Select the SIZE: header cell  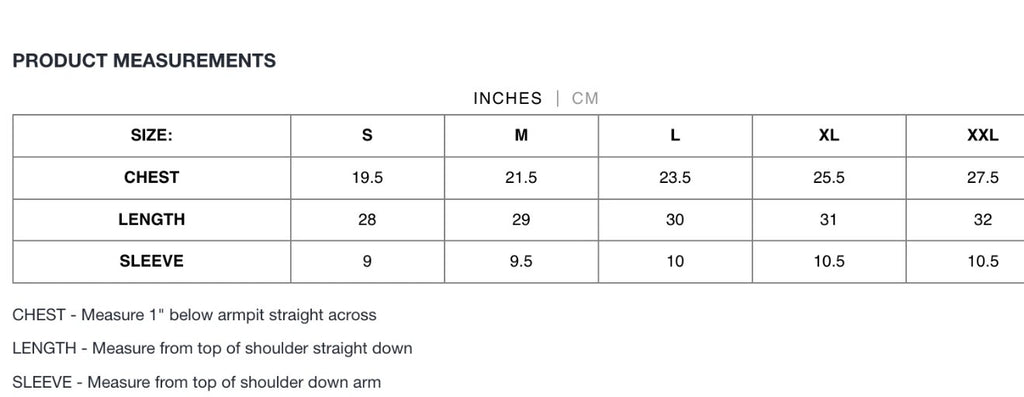[152, 136]
